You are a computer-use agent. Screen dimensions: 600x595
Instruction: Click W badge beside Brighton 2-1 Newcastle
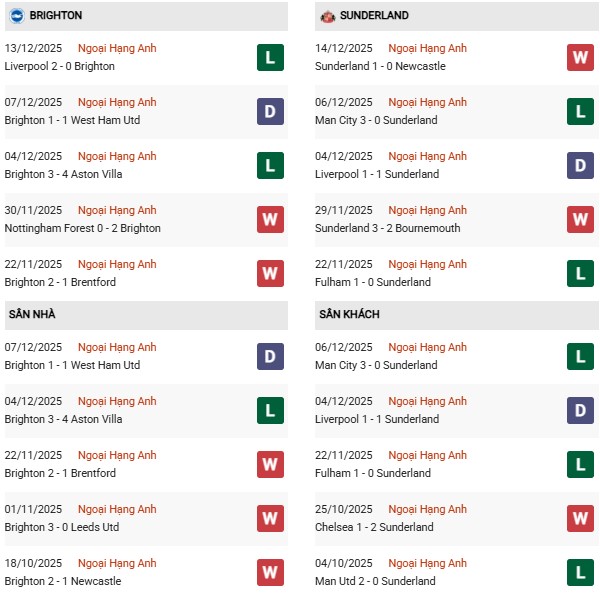[x=270, y=572]
